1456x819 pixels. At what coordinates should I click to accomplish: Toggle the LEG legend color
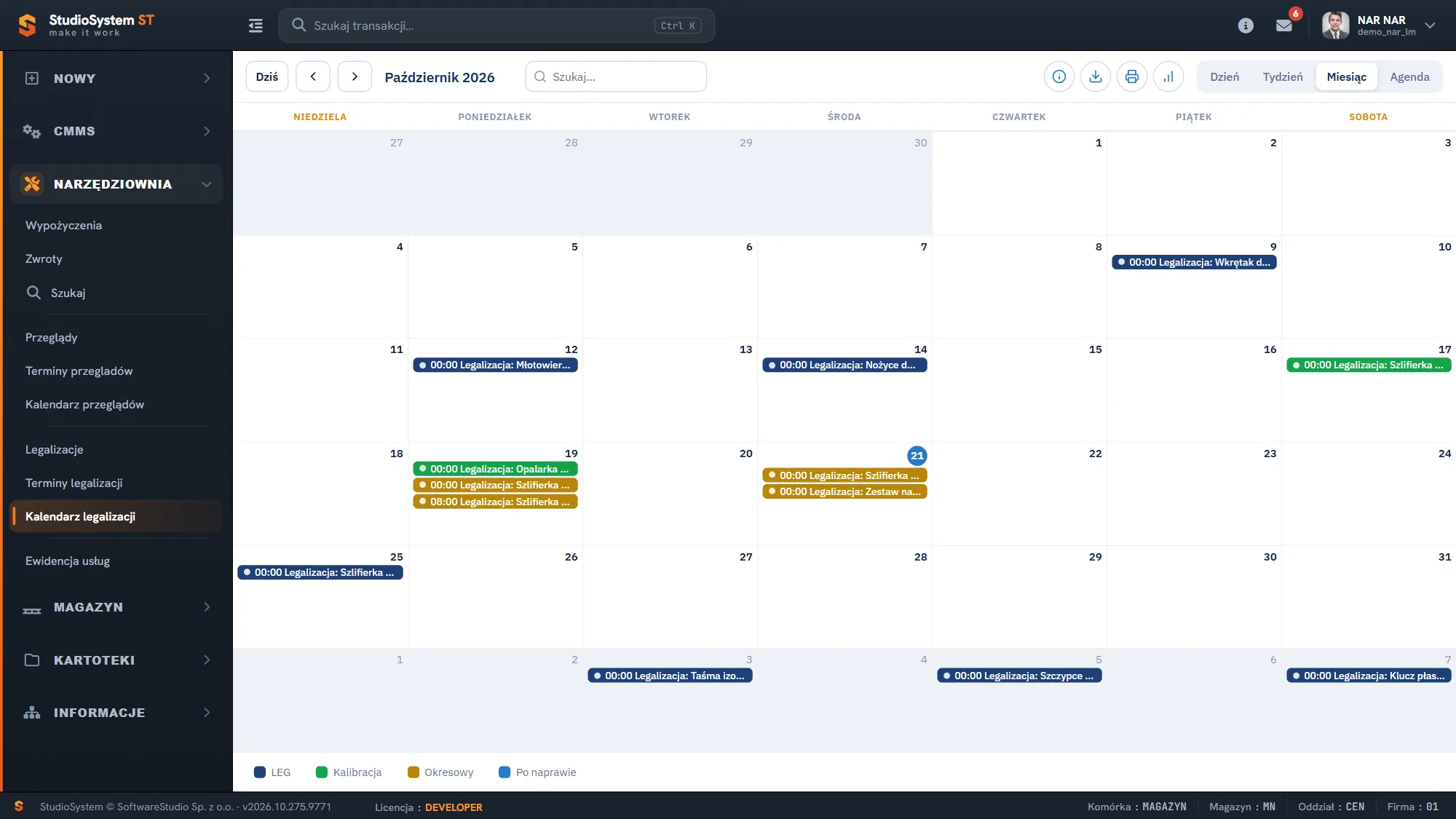point(260,772)
